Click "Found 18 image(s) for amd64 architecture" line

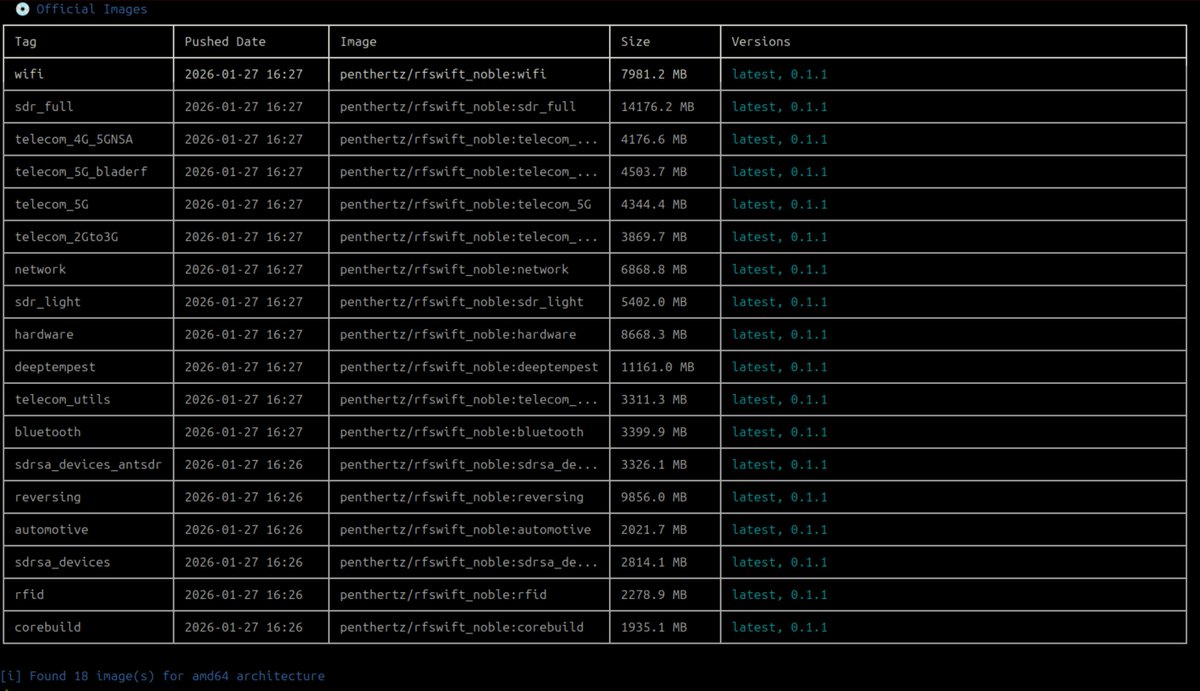[x=163, y=676]
